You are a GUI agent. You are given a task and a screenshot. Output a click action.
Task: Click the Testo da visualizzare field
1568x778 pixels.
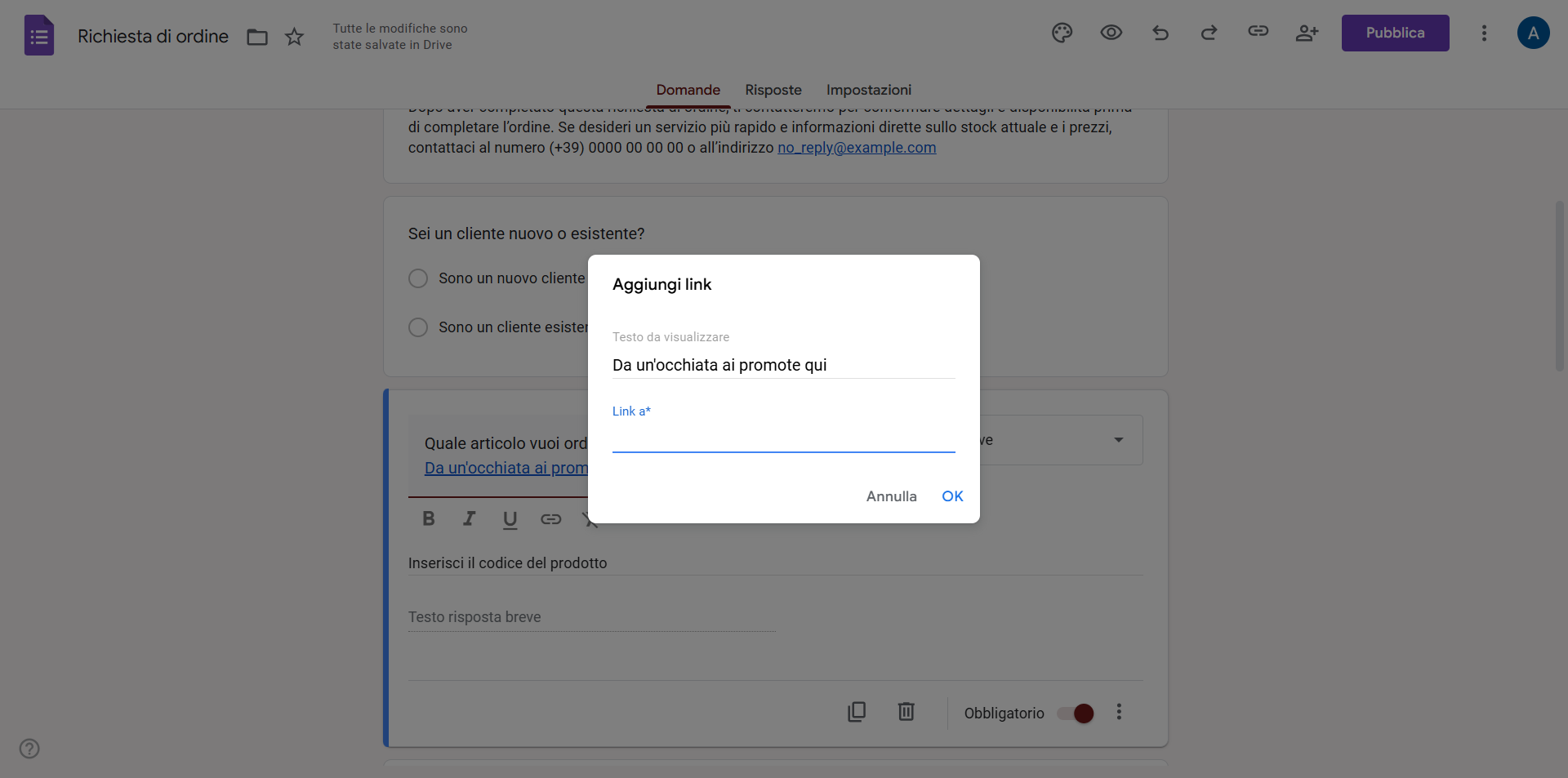[x=783, y=365]
